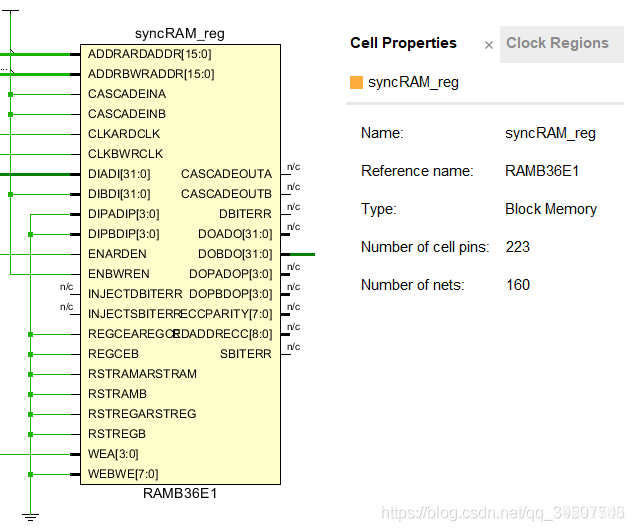Pick the WEA[3:0] write enable pin

click(x=113, y=454)
